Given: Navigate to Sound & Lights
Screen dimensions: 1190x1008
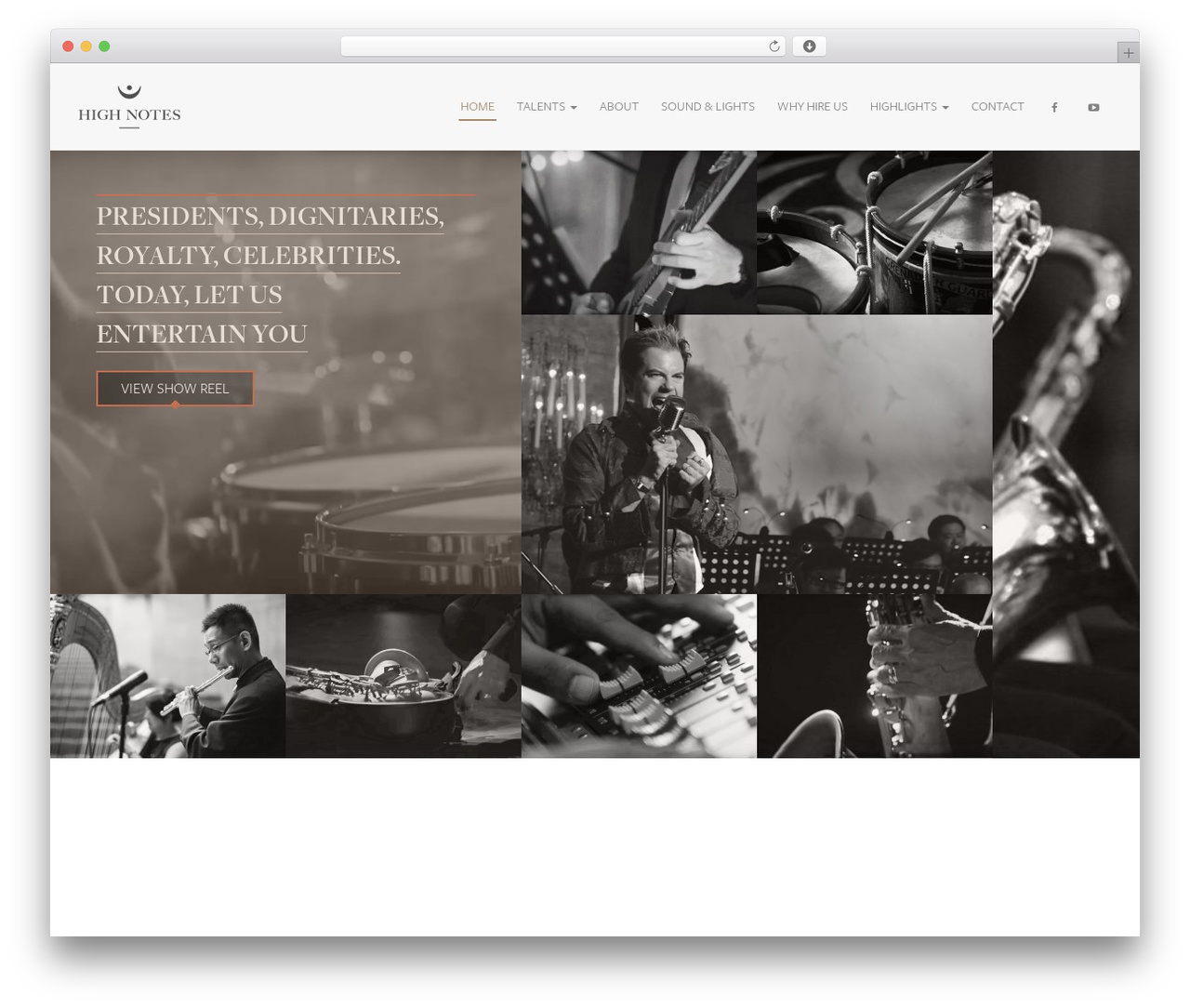Looking at the screenshot, I should [707, 107].
